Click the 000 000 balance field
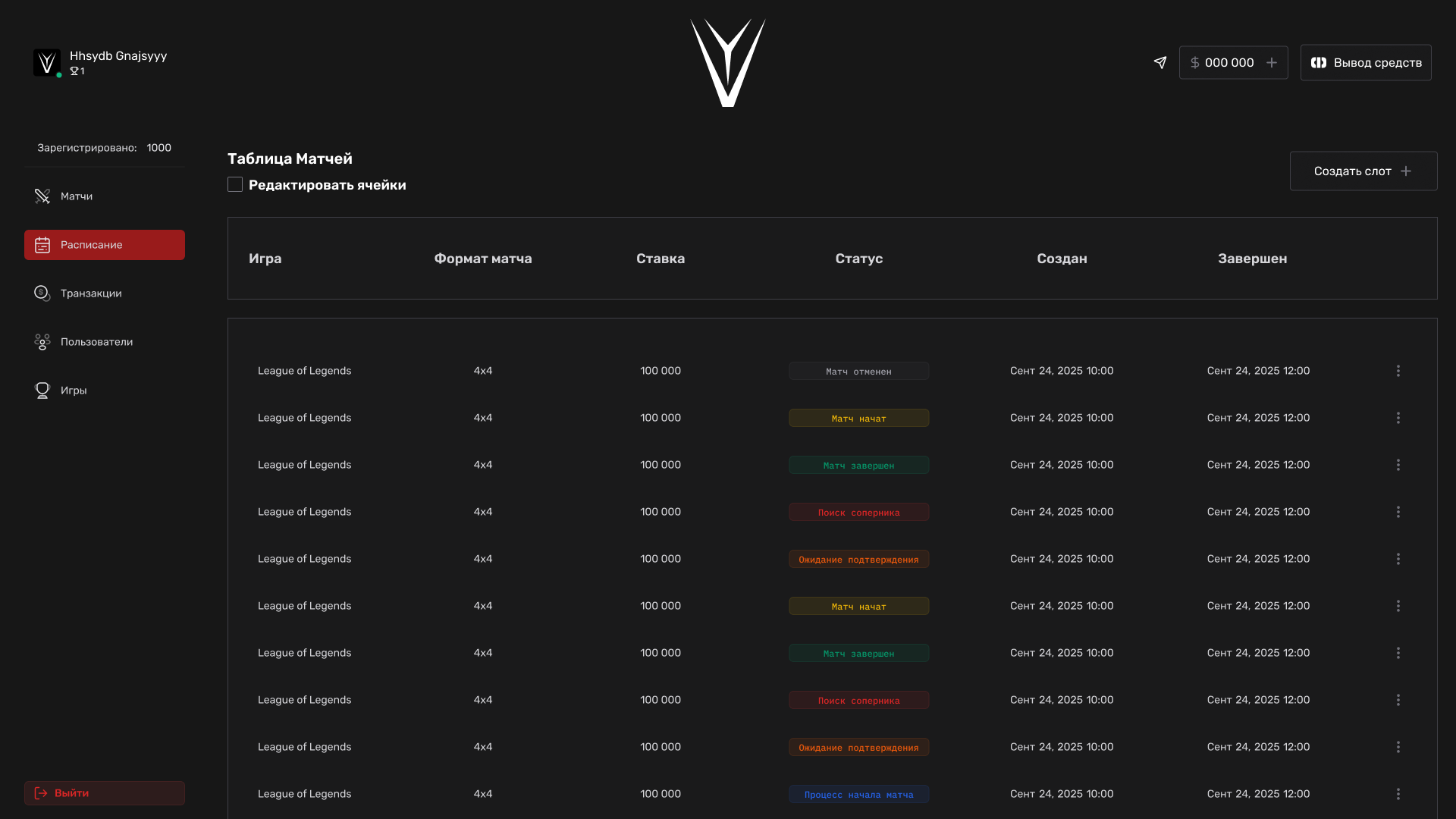Image resolution: width=1456 pixels, height=819 pixels. (x=1233, y=62)
